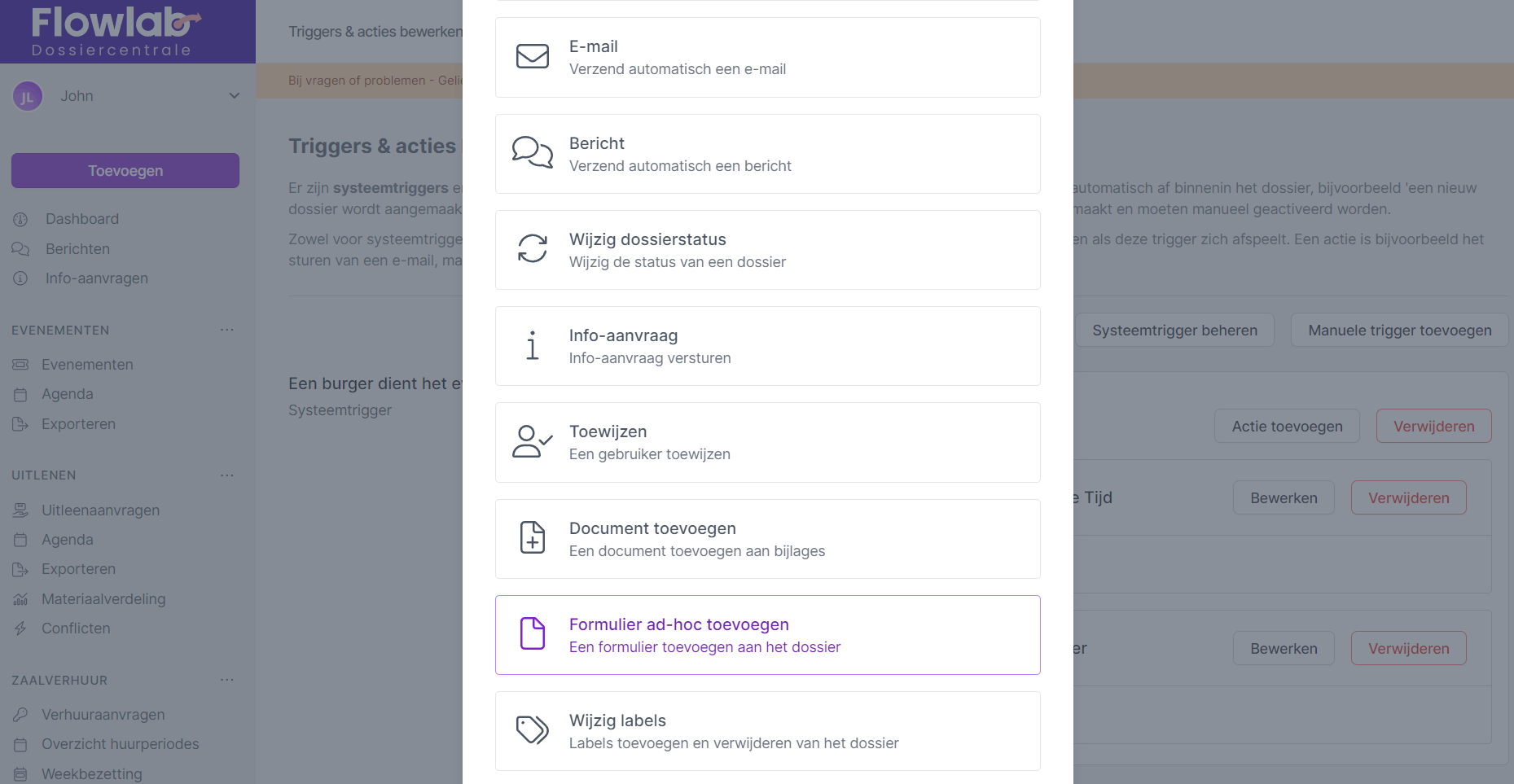Image resolution: width=1514 pixels, height=784 pixels.
Task: Click the Bericht chat bubbles icon
Action: pyautogui.click(x=533, y=152)
